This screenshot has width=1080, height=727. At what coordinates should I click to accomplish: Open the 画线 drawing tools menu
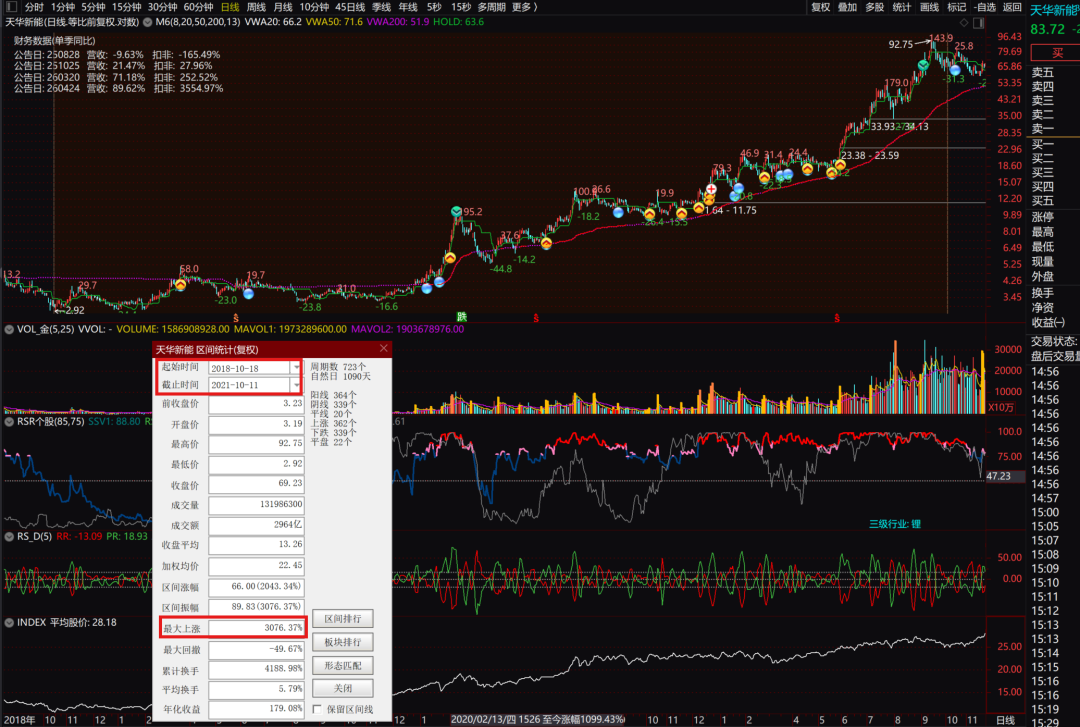point(929,7)
